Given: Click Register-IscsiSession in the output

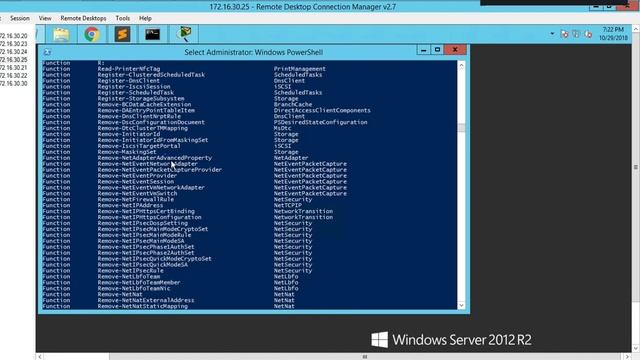Looking at the screenshot, I should (x=134, y=87).
